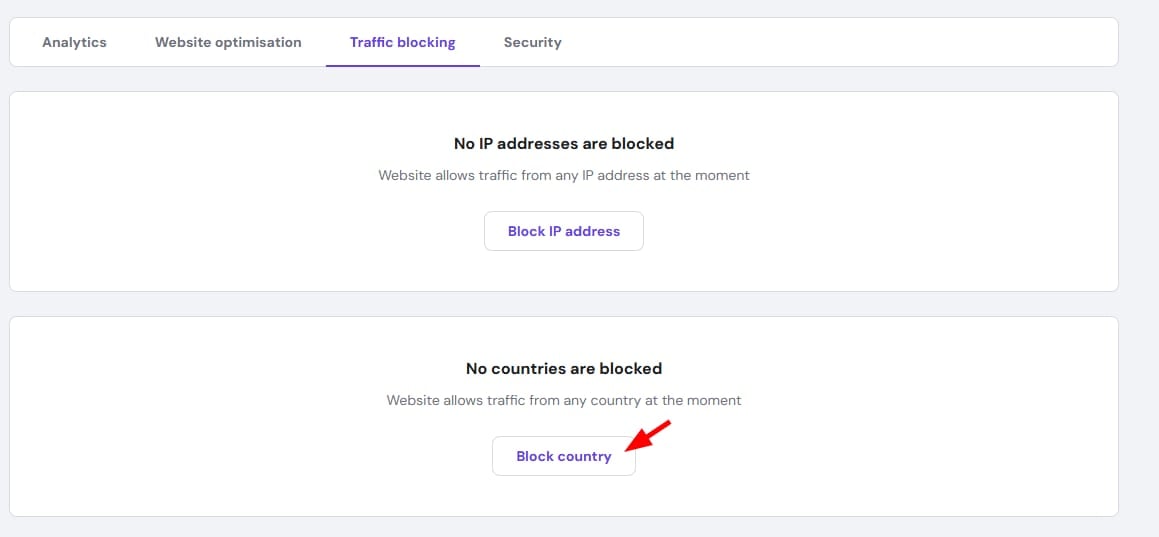Go to the Security tab

(533, 42)
